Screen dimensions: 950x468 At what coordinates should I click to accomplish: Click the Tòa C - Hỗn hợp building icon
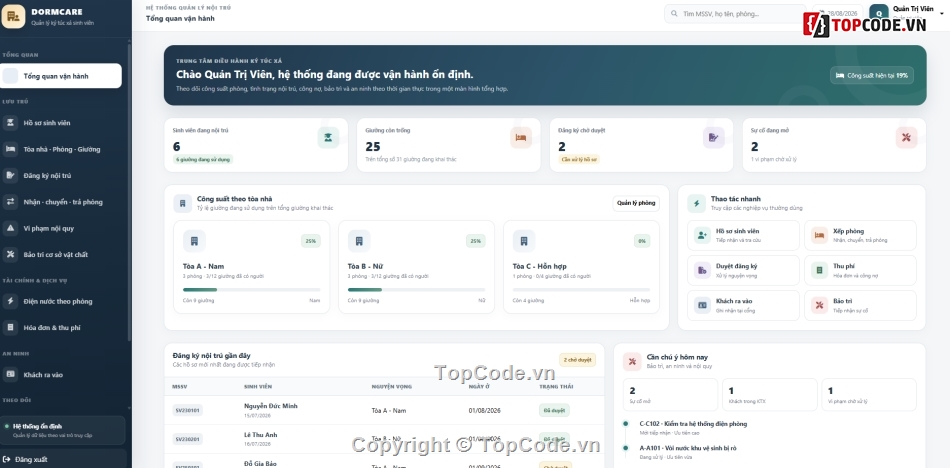pyautogui.click(x=523, y=241)
